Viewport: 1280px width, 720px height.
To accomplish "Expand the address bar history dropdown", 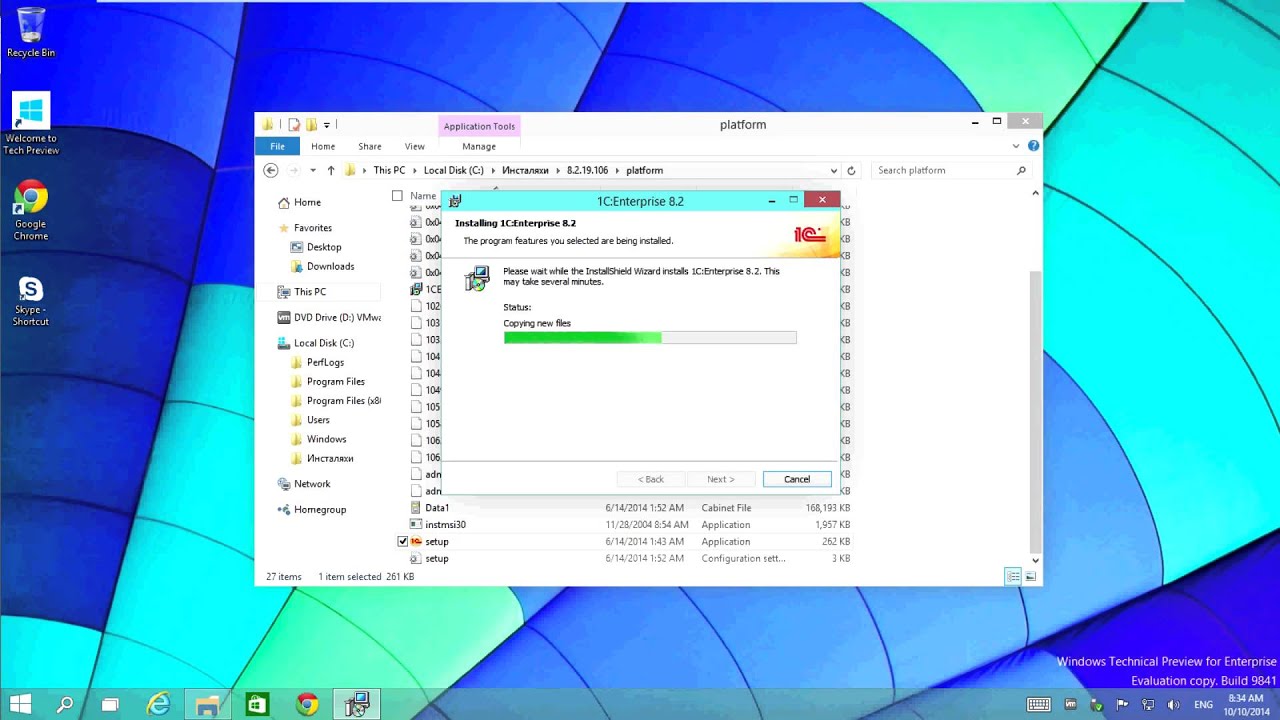I will [833, 171].
